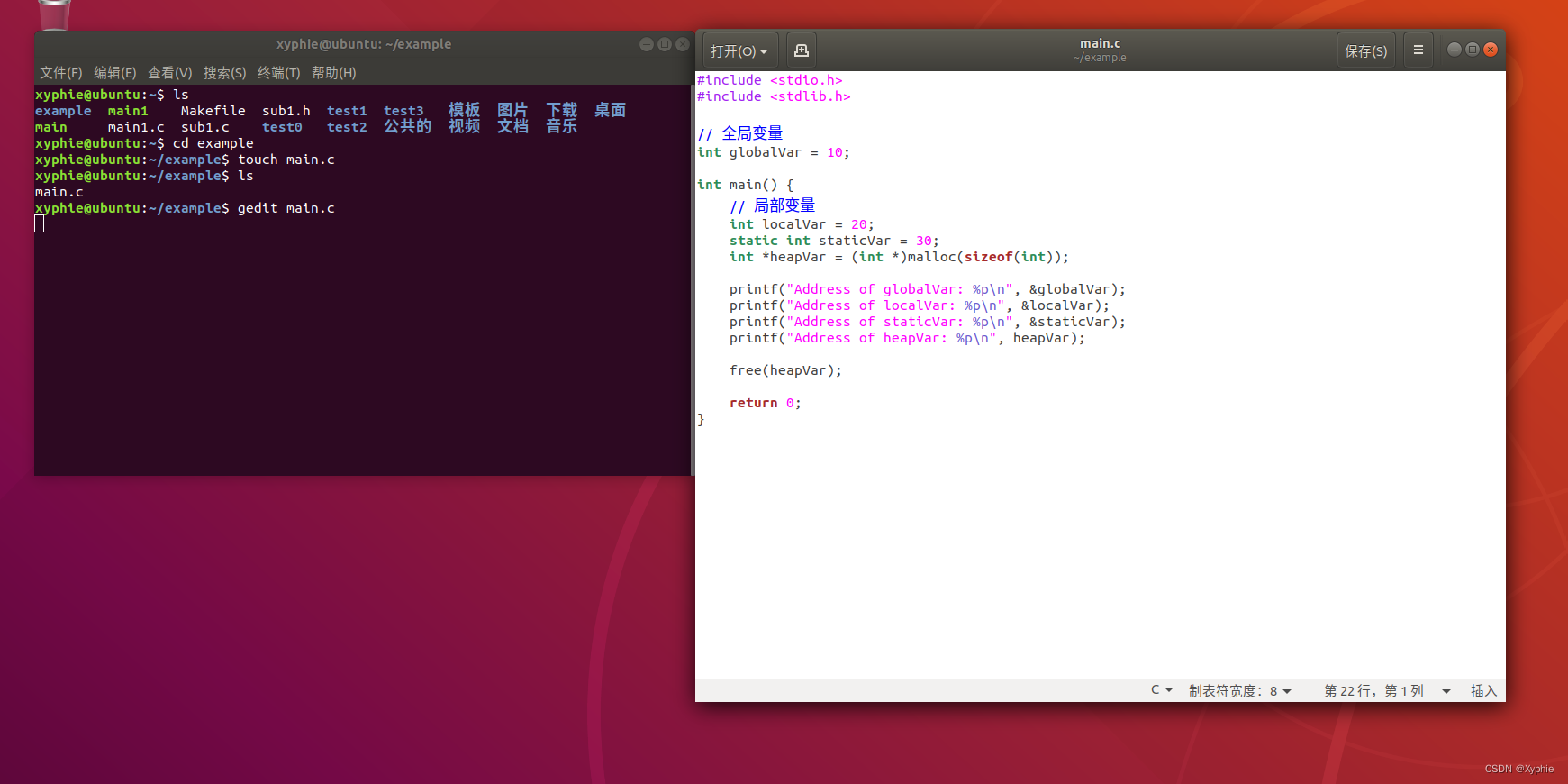Click the line 'return 0;'
This screenshot has height=784, width=1568.
[766, 403]
